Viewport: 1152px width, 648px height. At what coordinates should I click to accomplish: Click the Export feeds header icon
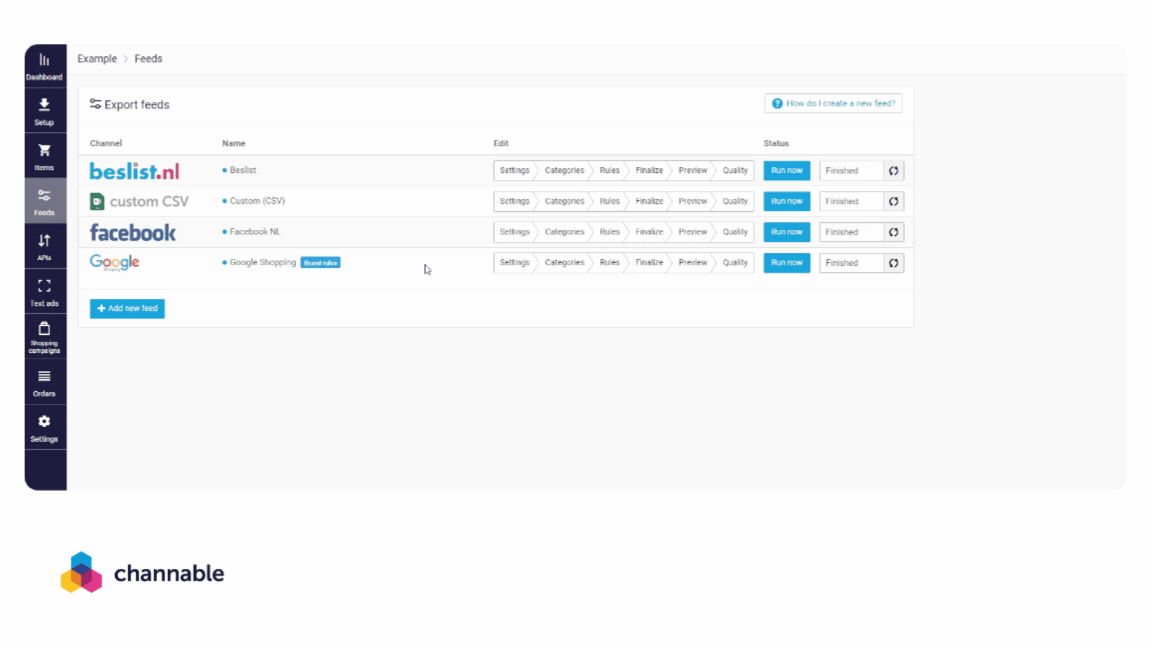pyautogui.click(x=96, y=104)
